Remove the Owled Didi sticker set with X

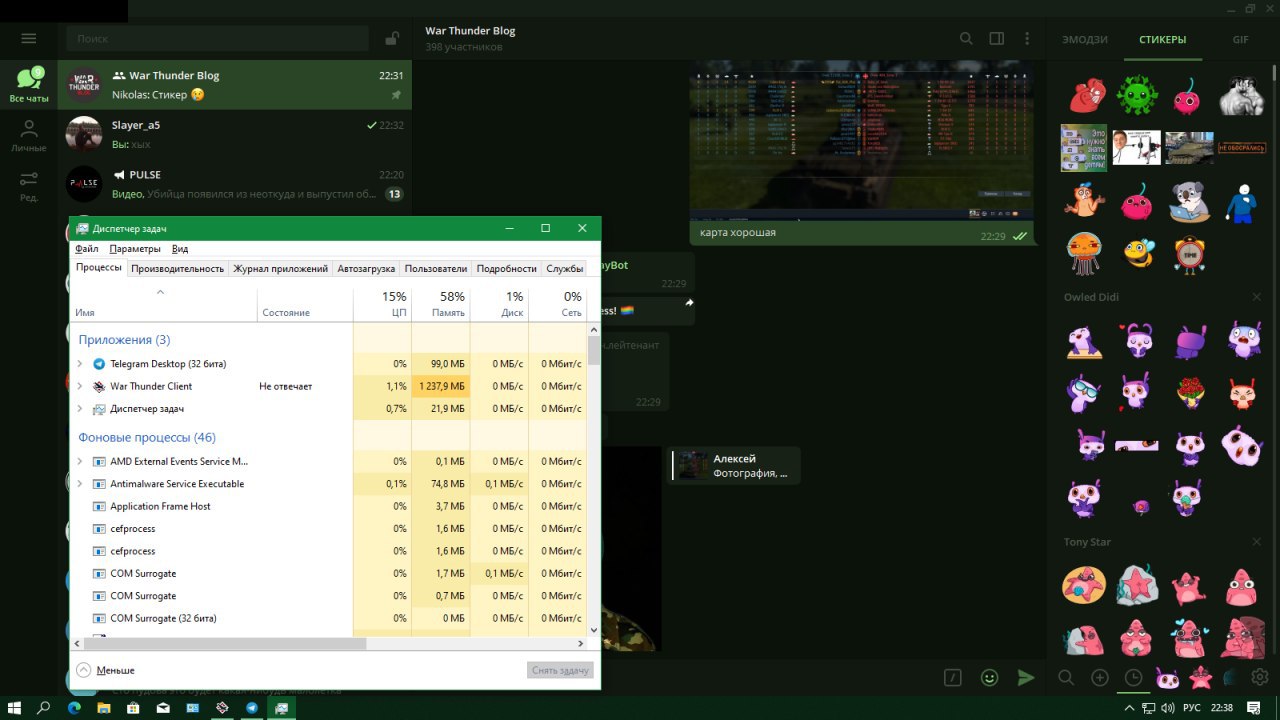tap(1257, 297)
